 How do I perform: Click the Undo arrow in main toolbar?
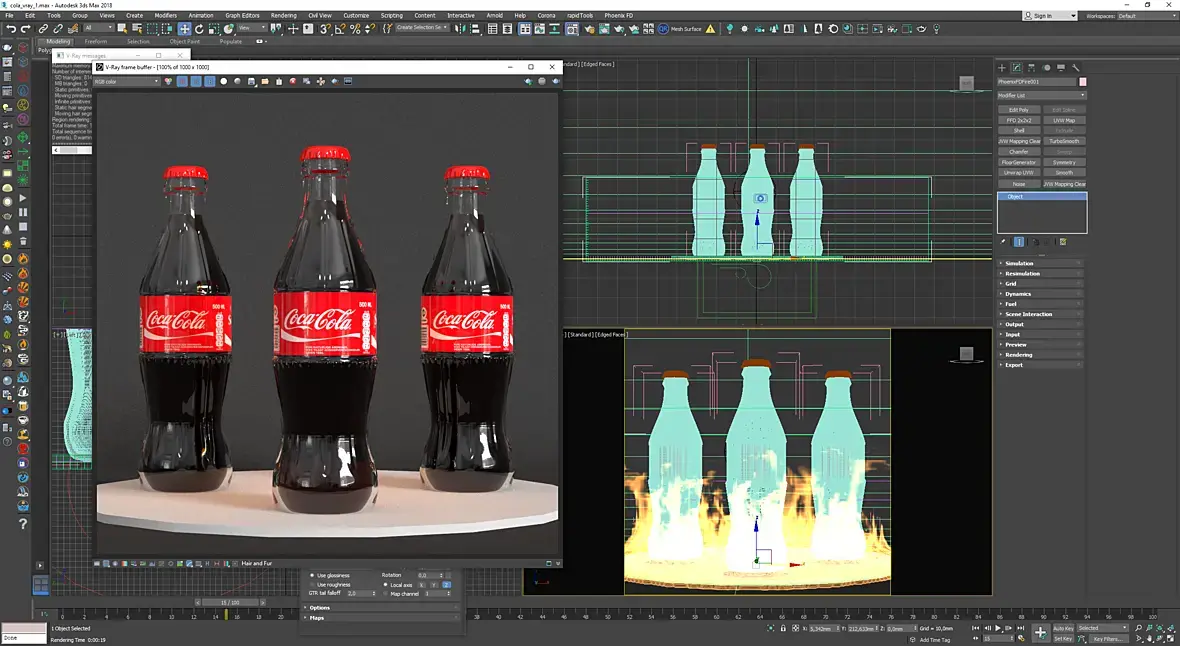pos(10,29)
